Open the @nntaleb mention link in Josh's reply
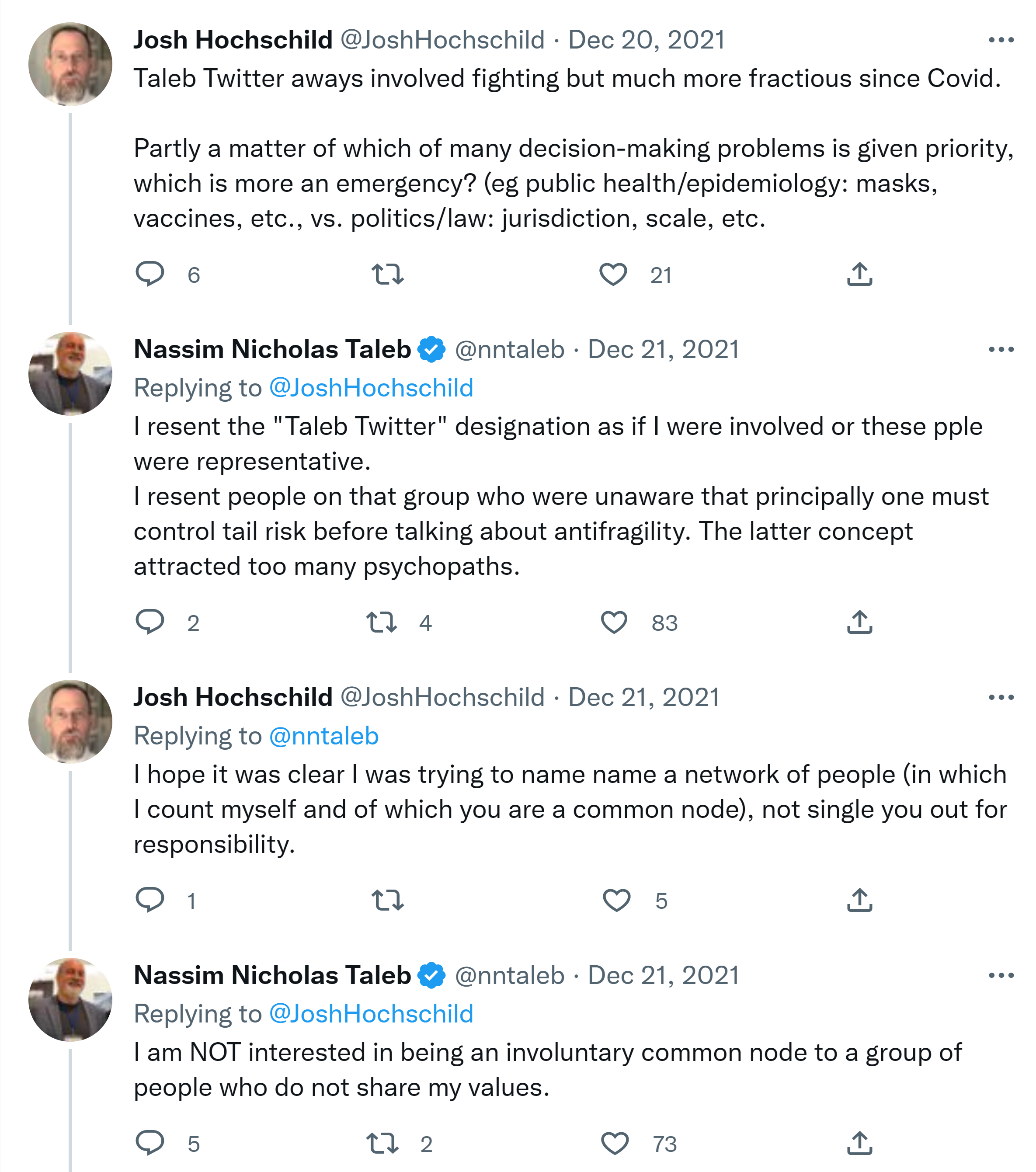This screenshot has width=1036, height=1172. tap(323, 736)
